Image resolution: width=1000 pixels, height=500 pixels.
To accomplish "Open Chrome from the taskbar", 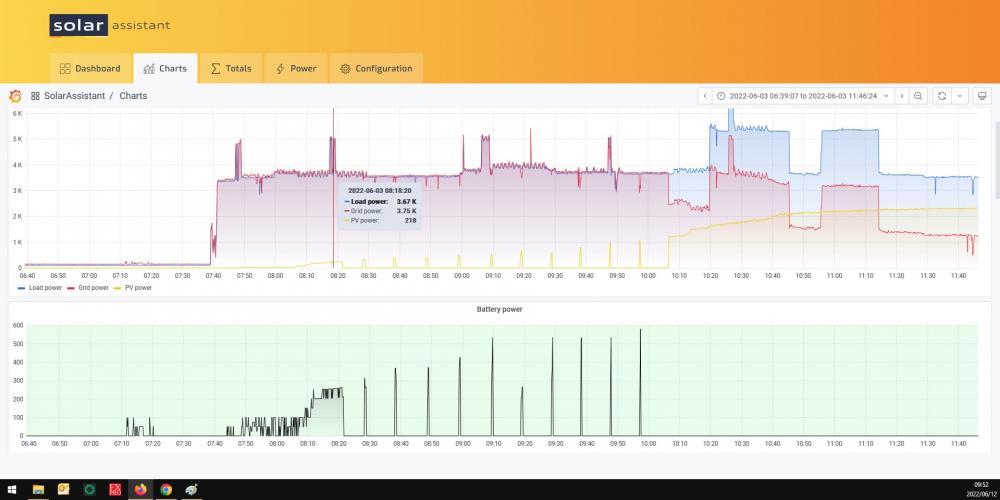I will tap(166, 490).
